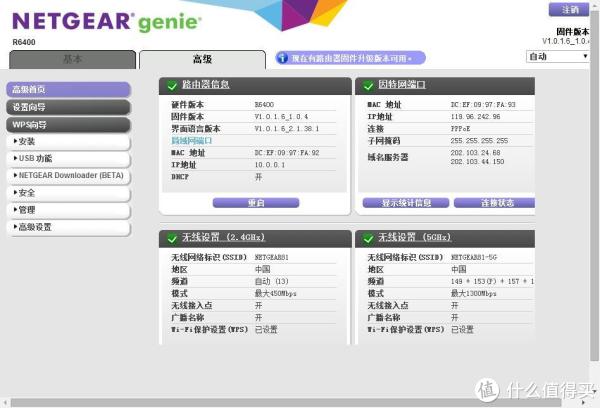
Task: Open the 自动 language dropdown
Action: click(x=558, y=57)
